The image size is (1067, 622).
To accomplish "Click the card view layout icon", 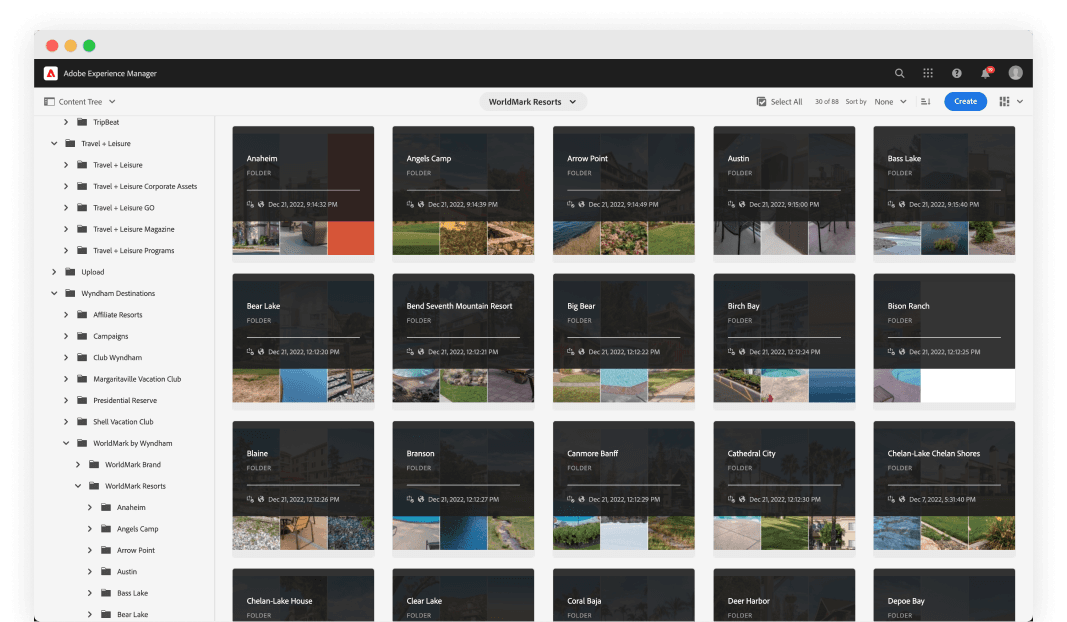I will point(1004,101).
